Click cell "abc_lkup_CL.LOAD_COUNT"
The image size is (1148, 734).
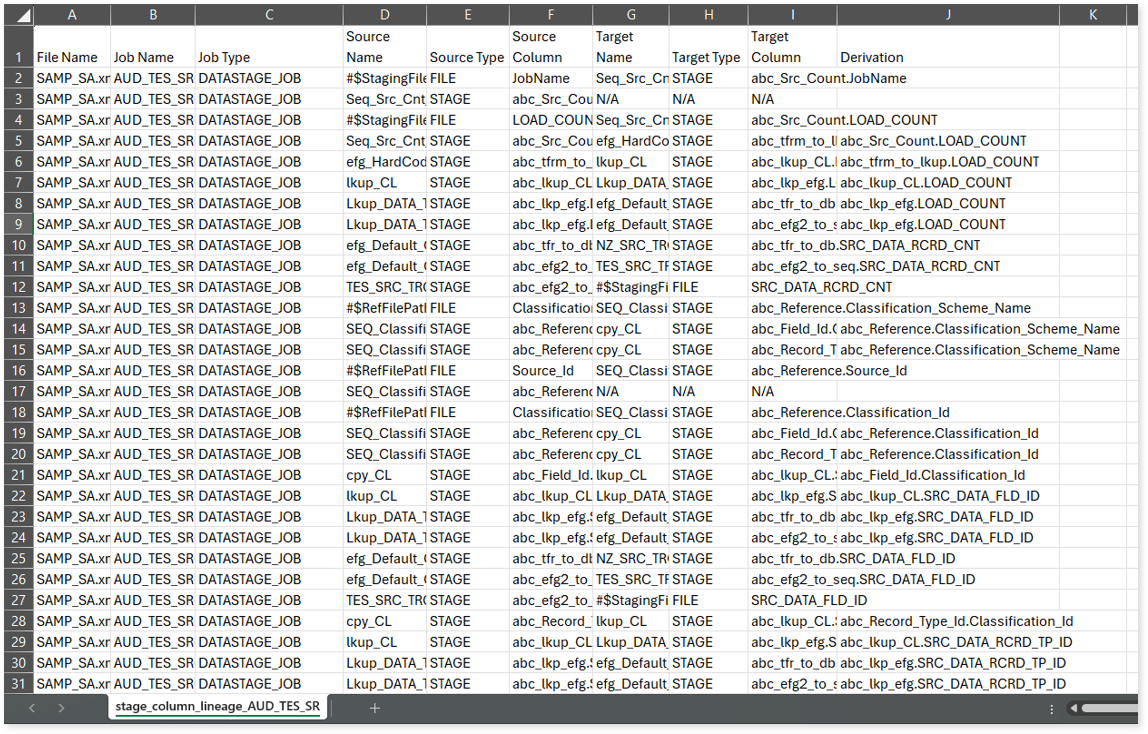tap(948, 183)
